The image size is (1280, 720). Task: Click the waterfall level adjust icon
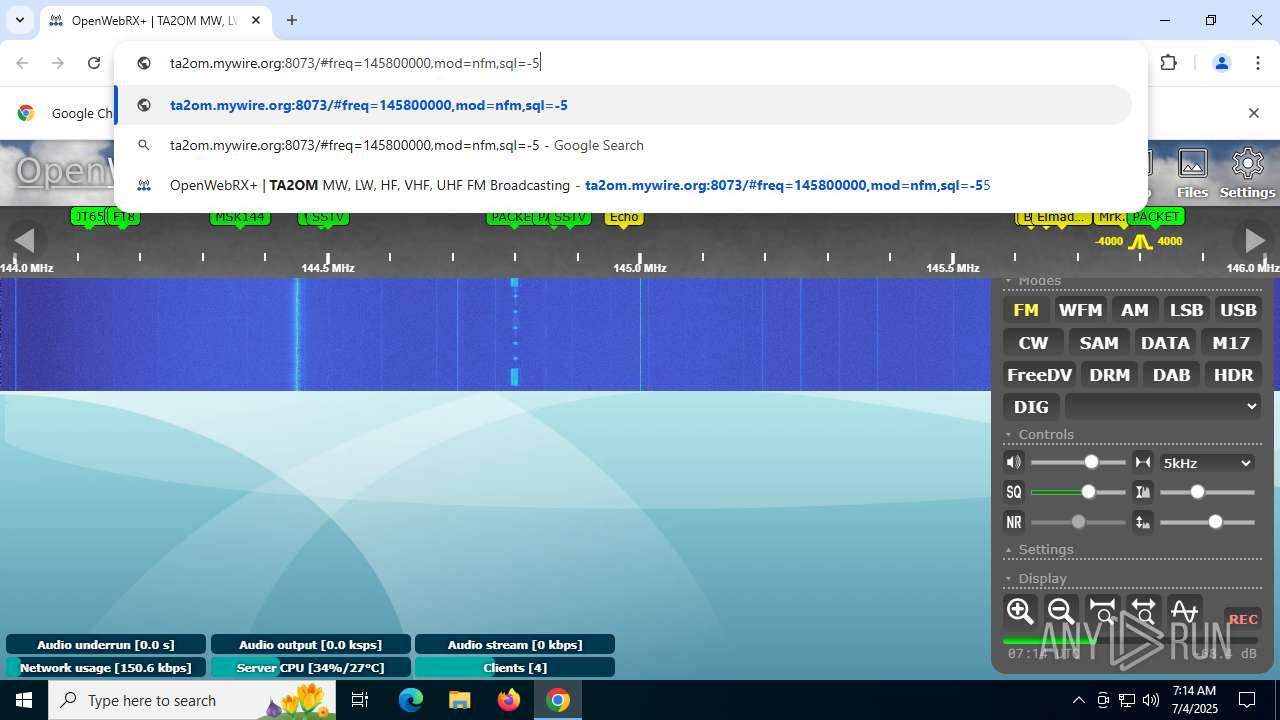pyautogui.click(x=1142, y=522)
